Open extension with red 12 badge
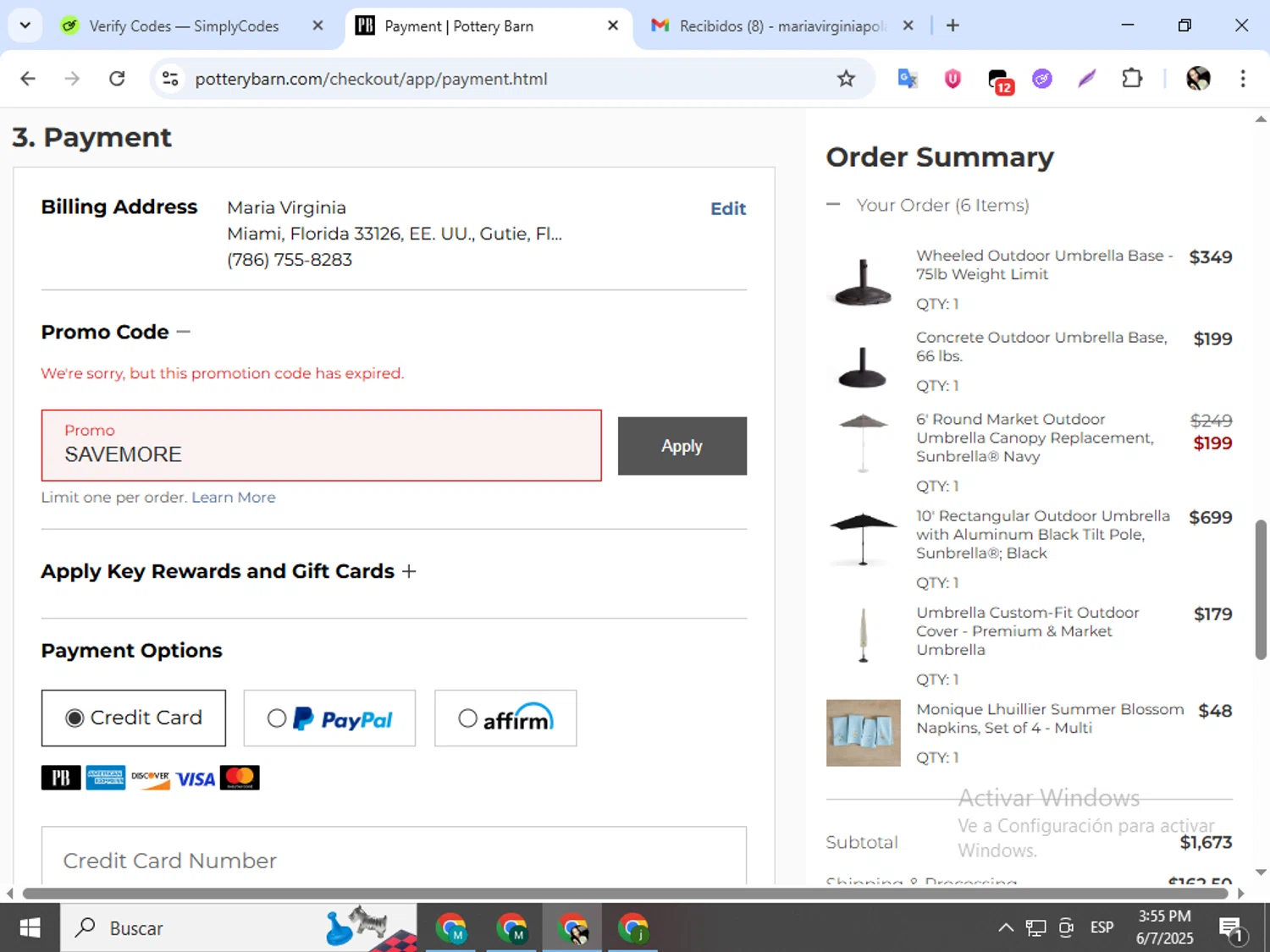 [x=1000, y=80]
